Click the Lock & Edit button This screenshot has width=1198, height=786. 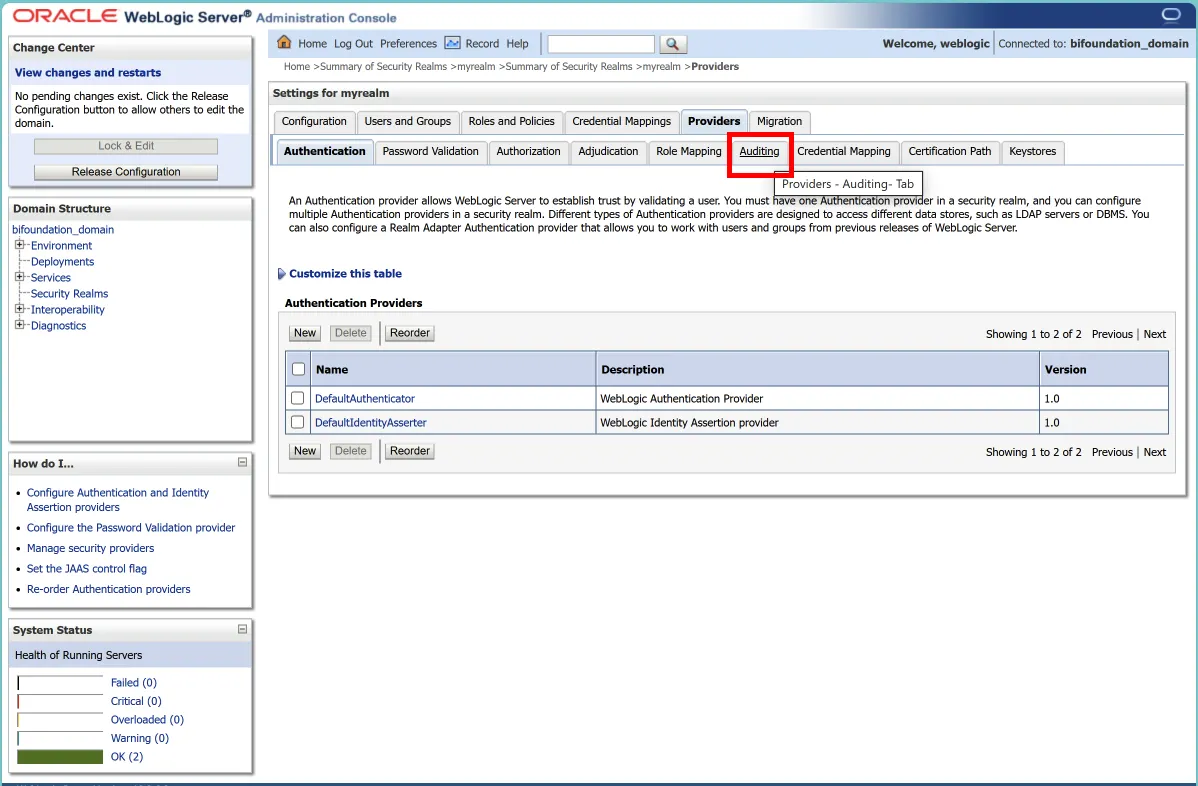(126, 146)
